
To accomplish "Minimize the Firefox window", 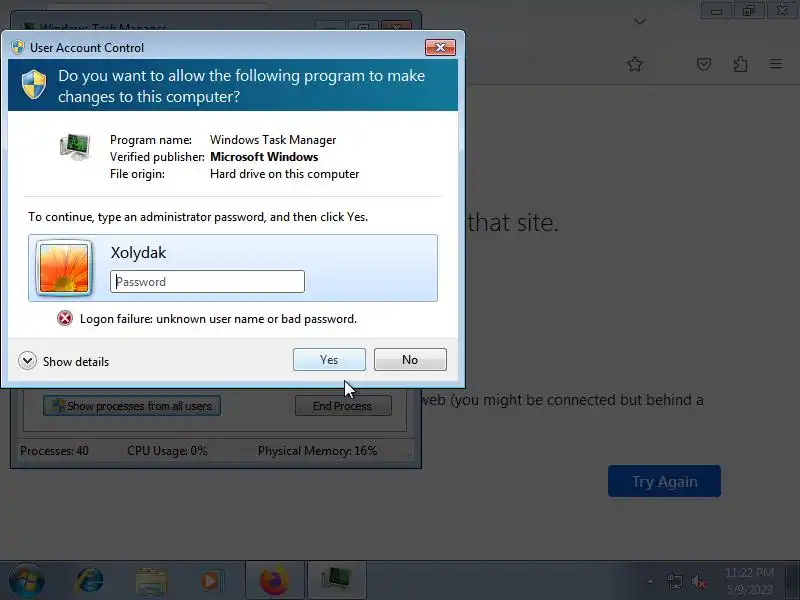I will (716, 11).
